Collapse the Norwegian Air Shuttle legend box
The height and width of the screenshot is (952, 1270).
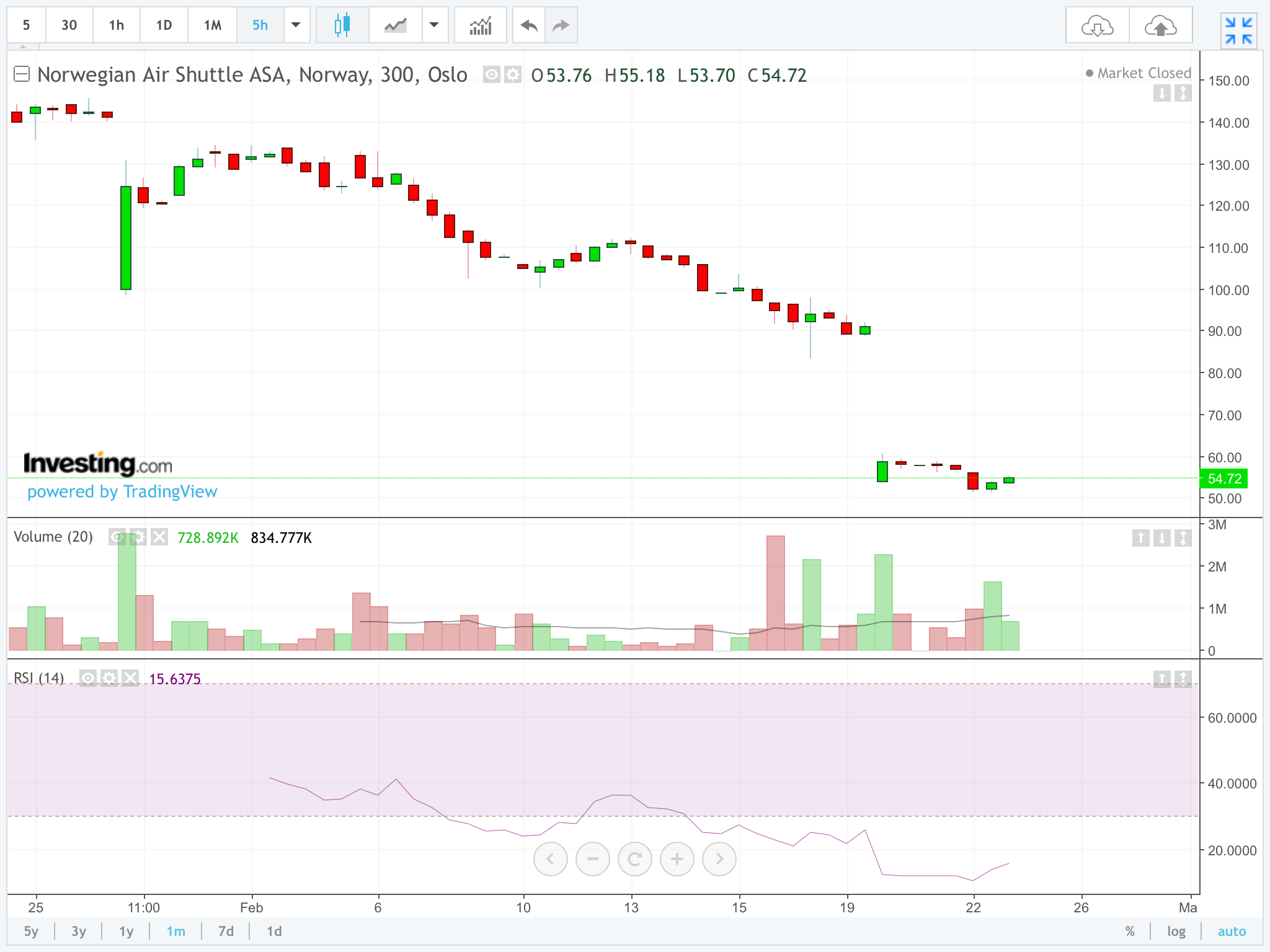(x=22, y=74)
